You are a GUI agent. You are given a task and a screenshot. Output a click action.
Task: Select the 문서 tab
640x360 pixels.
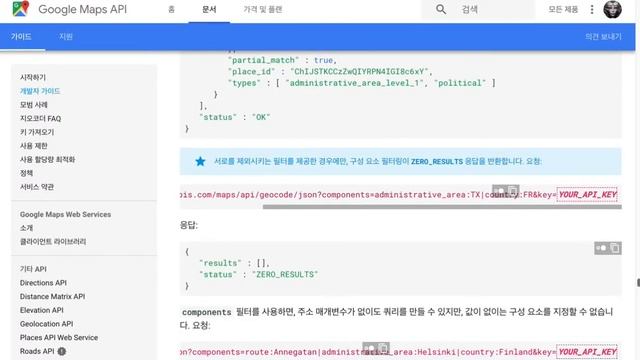click(209, 9)
